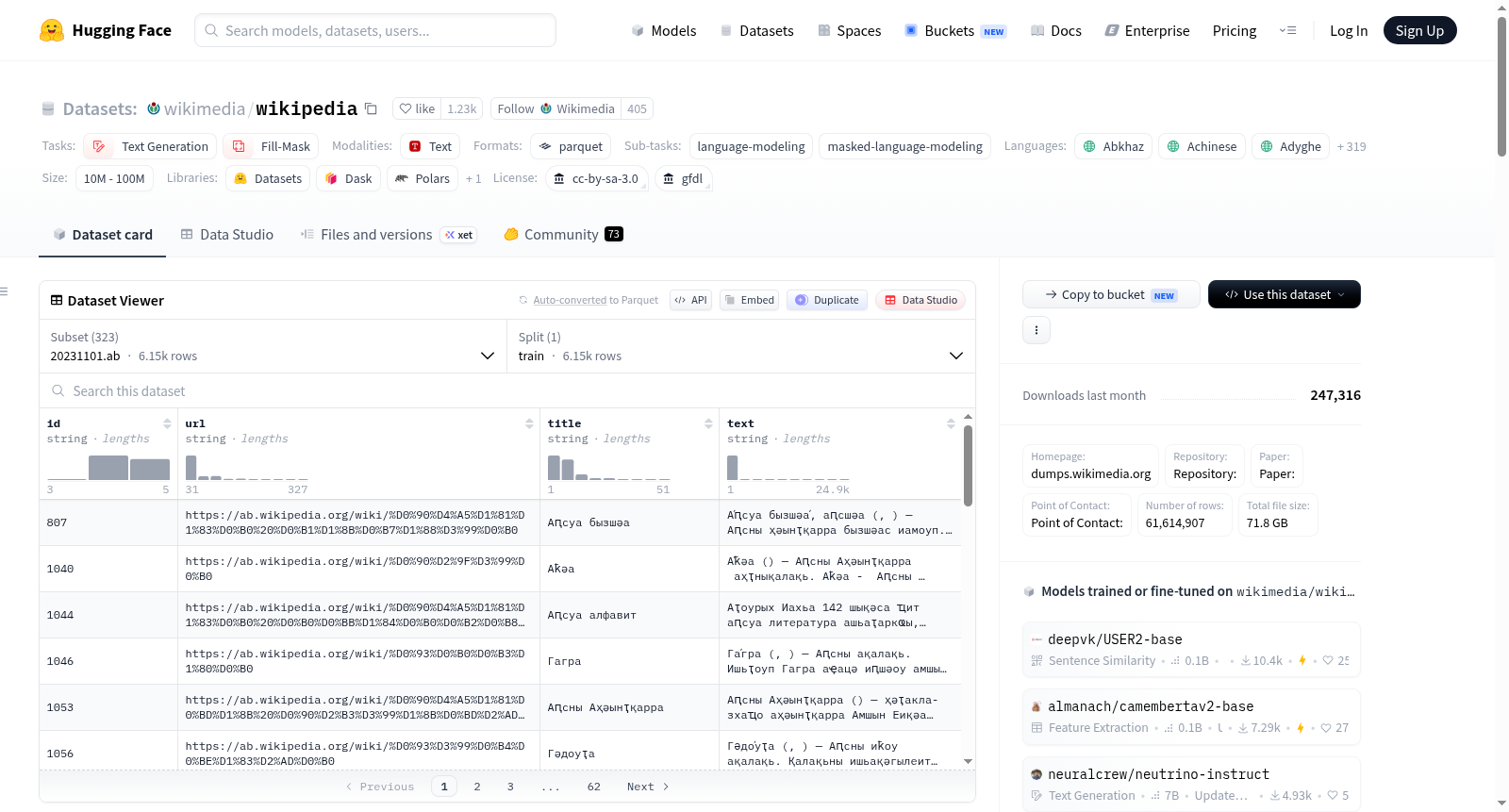Click the Sign Up button

[x=1419, y=30]
